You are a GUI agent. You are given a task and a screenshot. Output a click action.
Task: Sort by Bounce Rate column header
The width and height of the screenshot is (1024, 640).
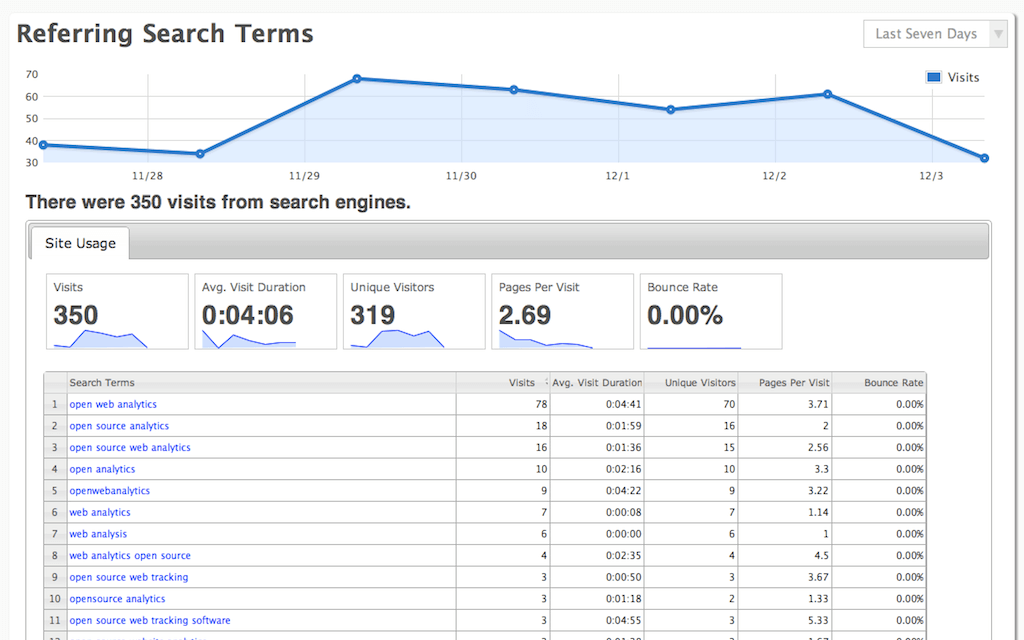[893, 383]
